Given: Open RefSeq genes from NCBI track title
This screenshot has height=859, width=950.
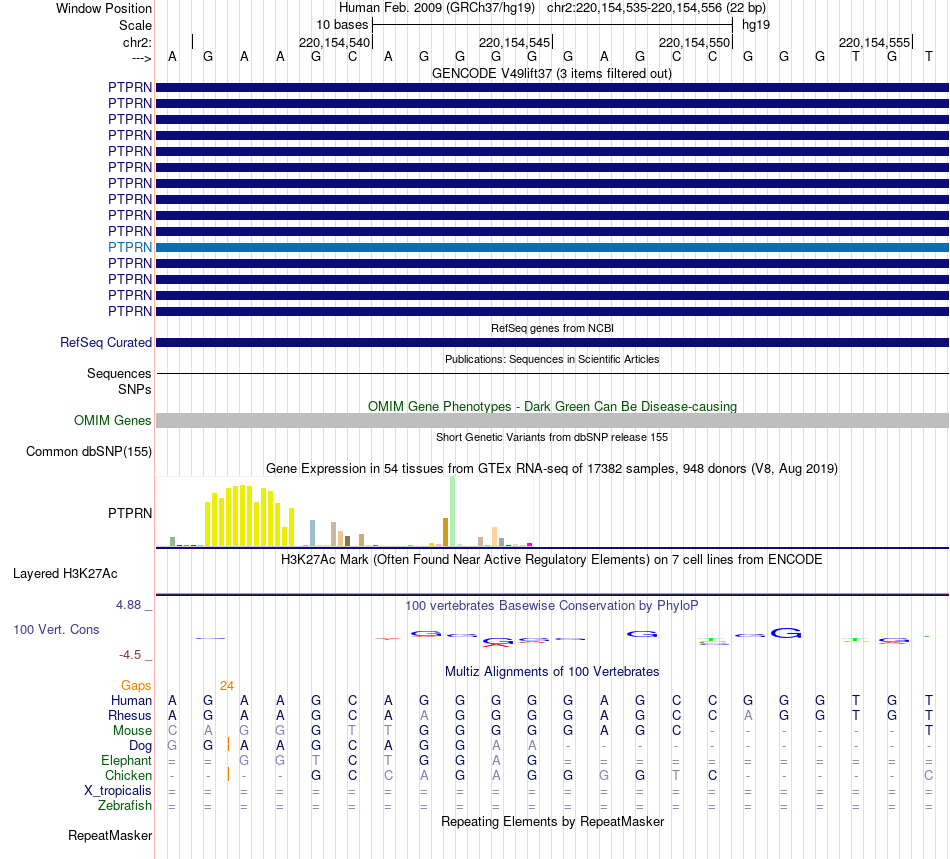Looking at the screenshot, I should click(x=552, y=328).
